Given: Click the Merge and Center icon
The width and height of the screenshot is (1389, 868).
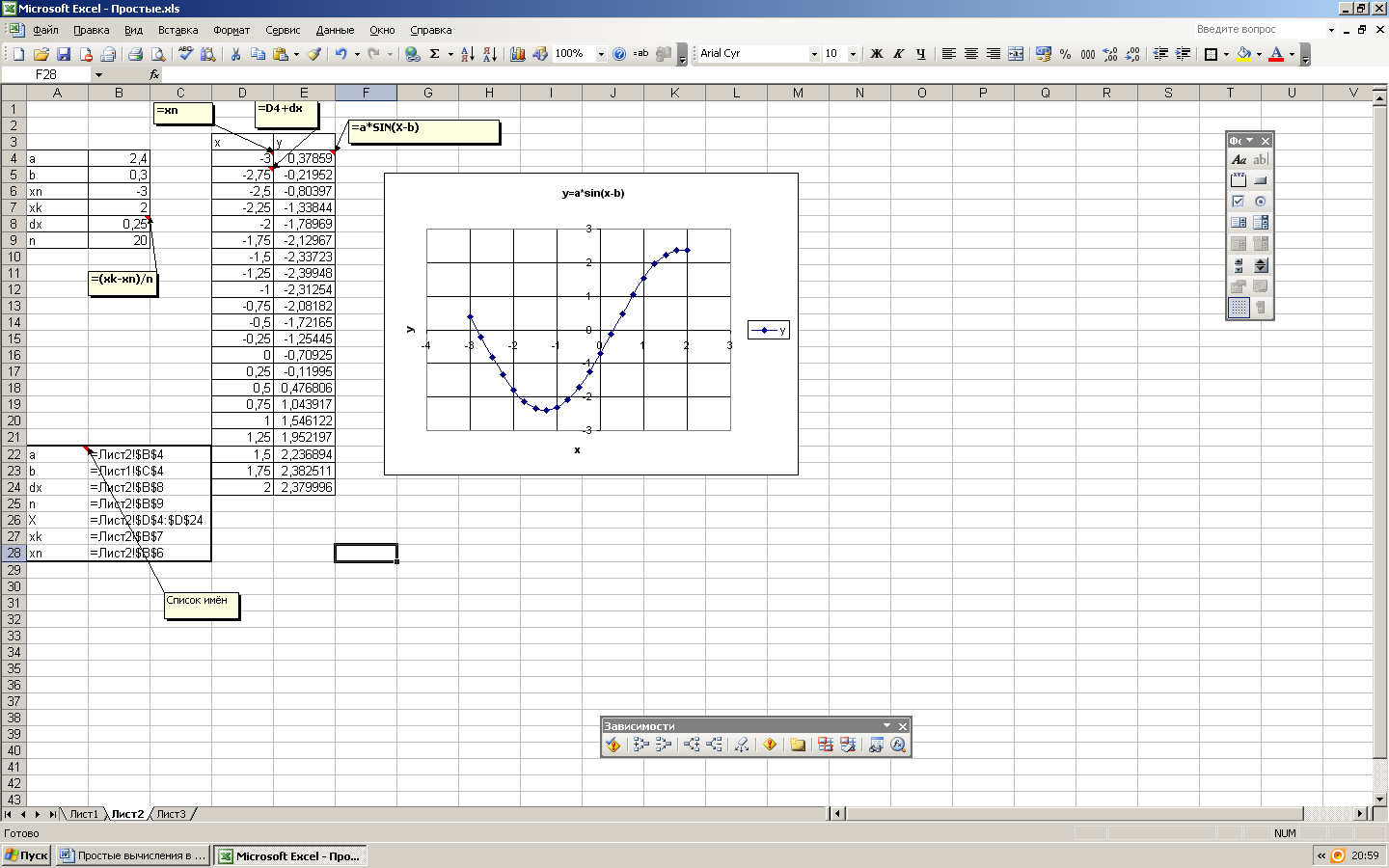Looking at the screenshot, I should pos(1016,54).
